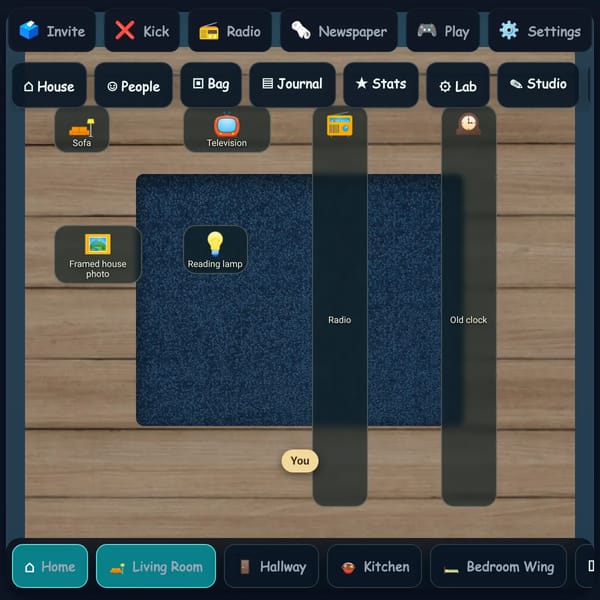Click the Radio label on the rug
Screen dimensions: 600x600
pyautogui.click(x=340, y=320)
